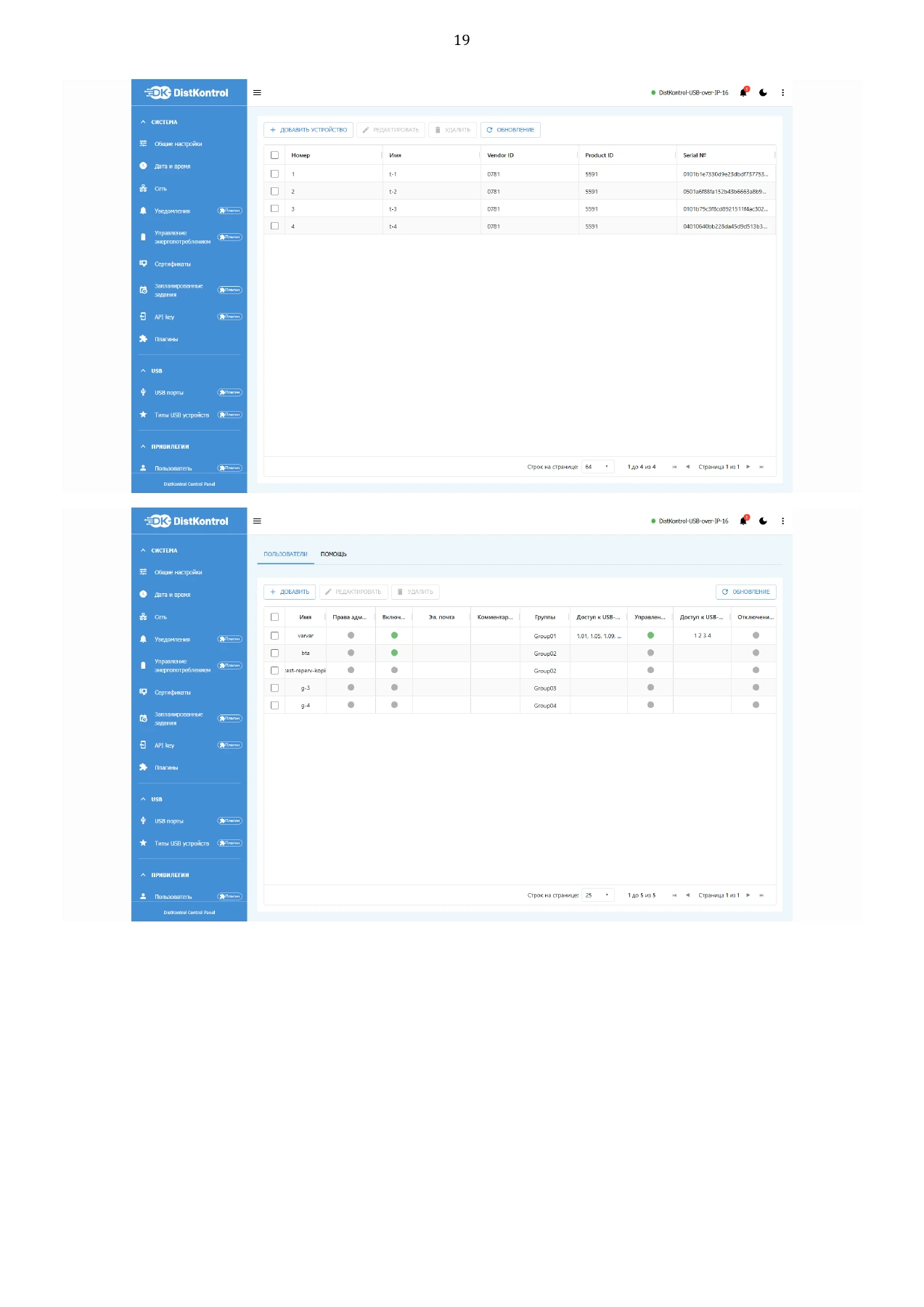This screenshot has width=924, height=1307.
Task: Open notifications bell above the Vendor ID table
Action: coord(743,93)
